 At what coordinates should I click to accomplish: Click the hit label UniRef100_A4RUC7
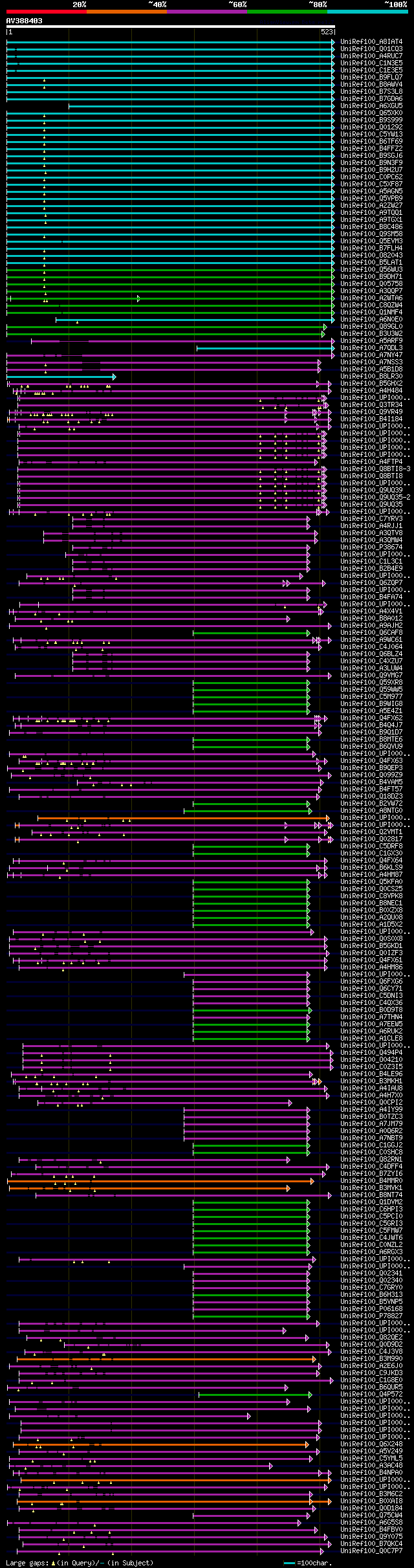click(x=371, y=56)
